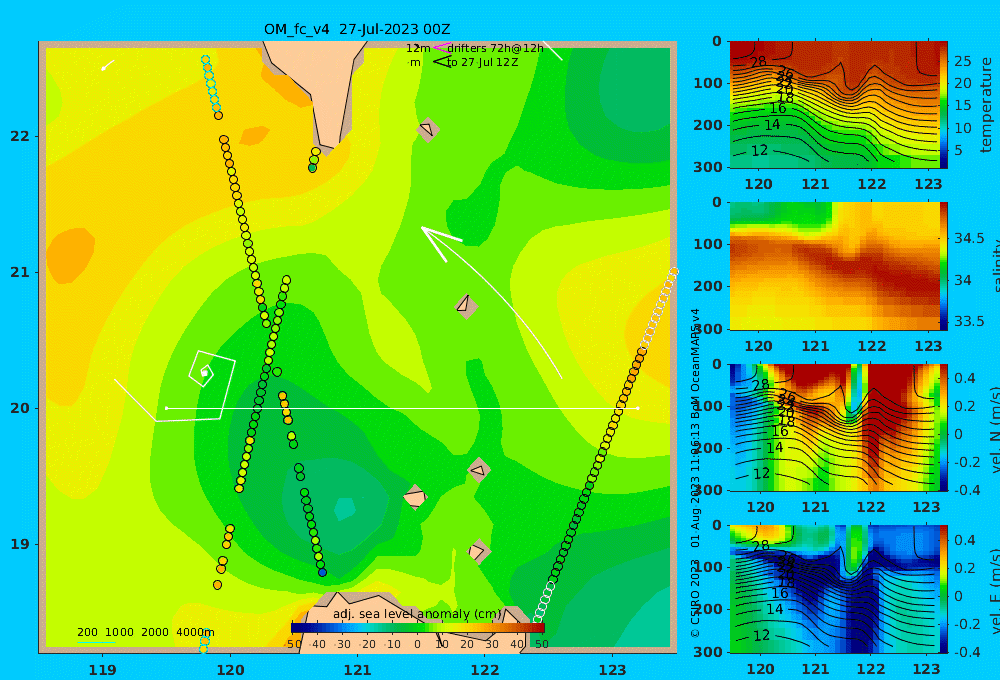Click the CSIRO copyright timestamp text

(x=695, y=472)
